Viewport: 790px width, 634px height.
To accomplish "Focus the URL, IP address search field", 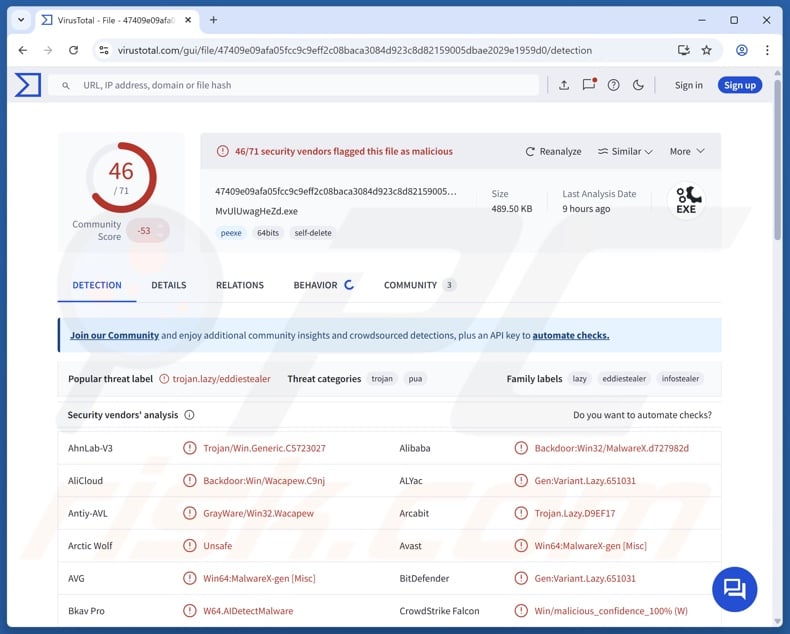I will [x=293, y=85].
